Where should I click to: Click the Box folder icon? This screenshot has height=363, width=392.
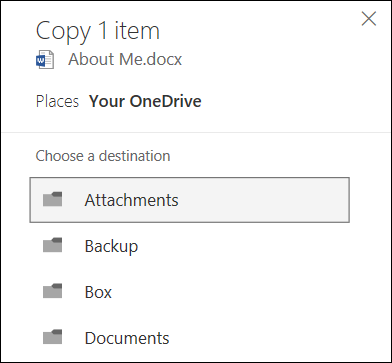[52, 291]
